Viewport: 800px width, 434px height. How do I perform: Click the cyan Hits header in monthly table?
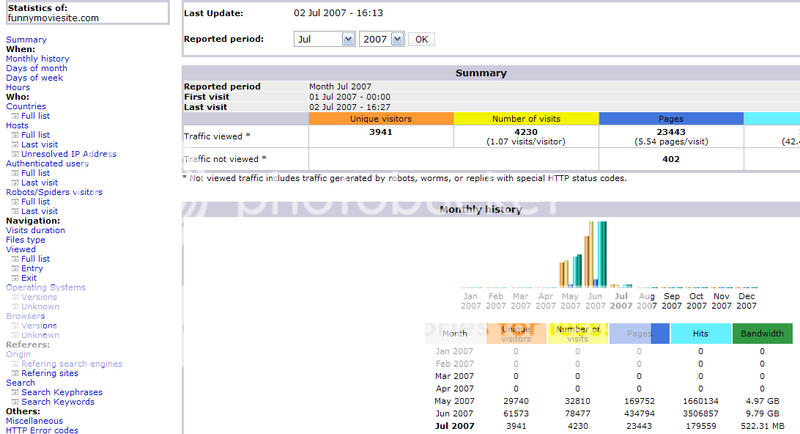pos(701,334)
